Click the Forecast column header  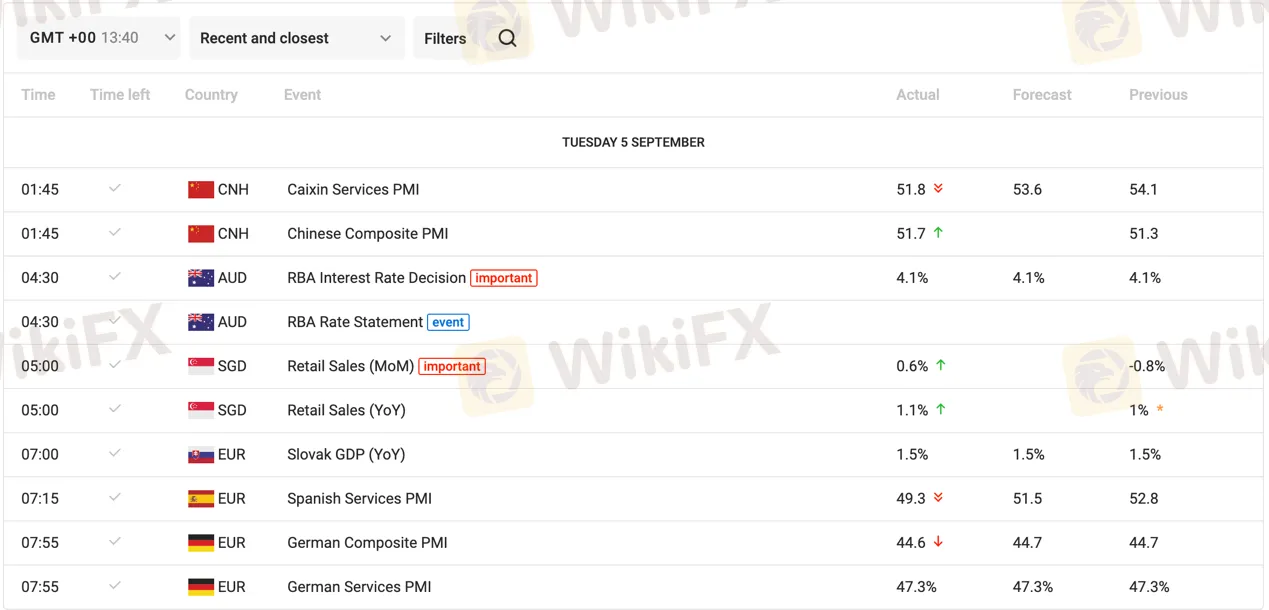(1041, 95)
